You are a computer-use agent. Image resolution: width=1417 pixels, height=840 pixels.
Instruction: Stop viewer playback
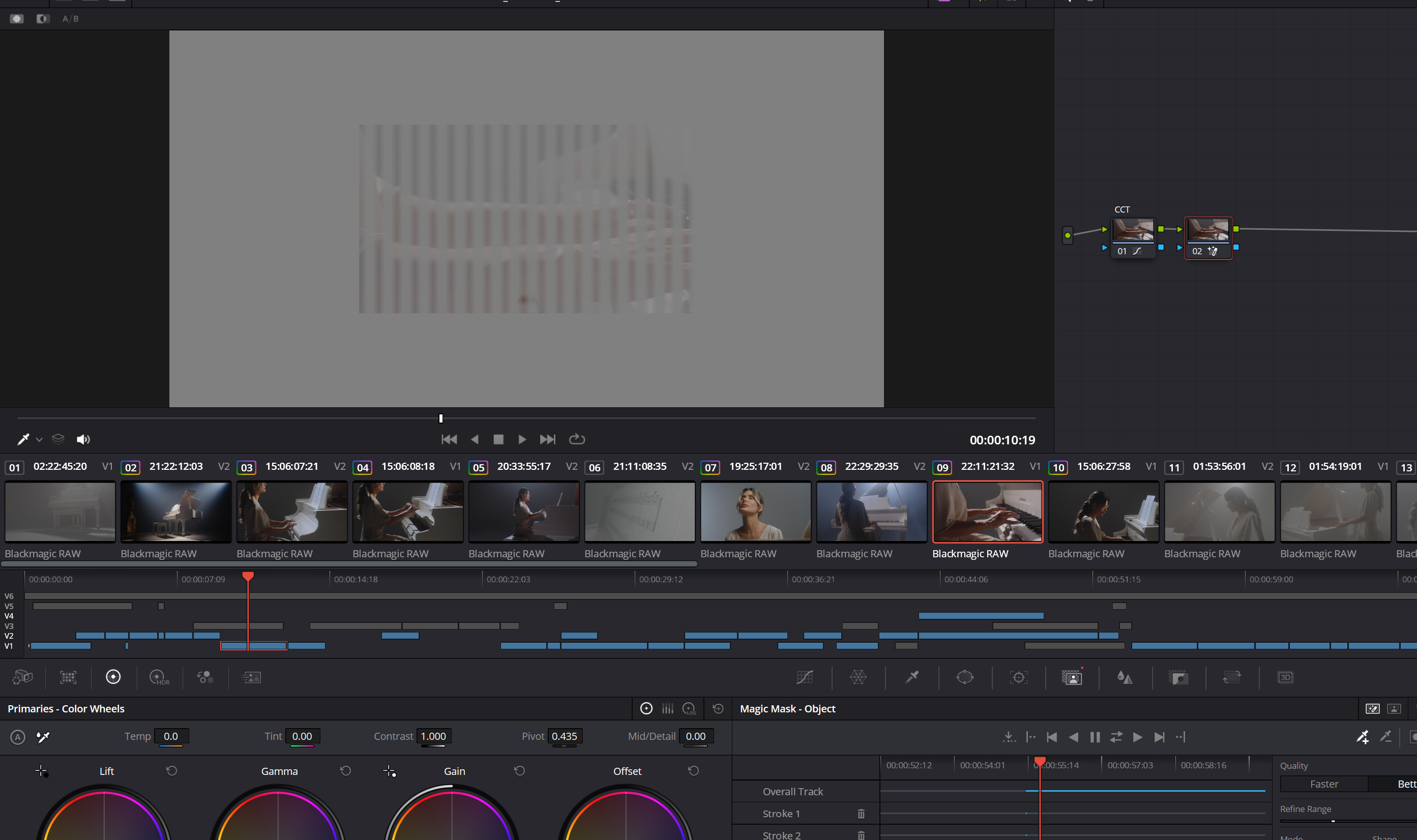(499, 439)
